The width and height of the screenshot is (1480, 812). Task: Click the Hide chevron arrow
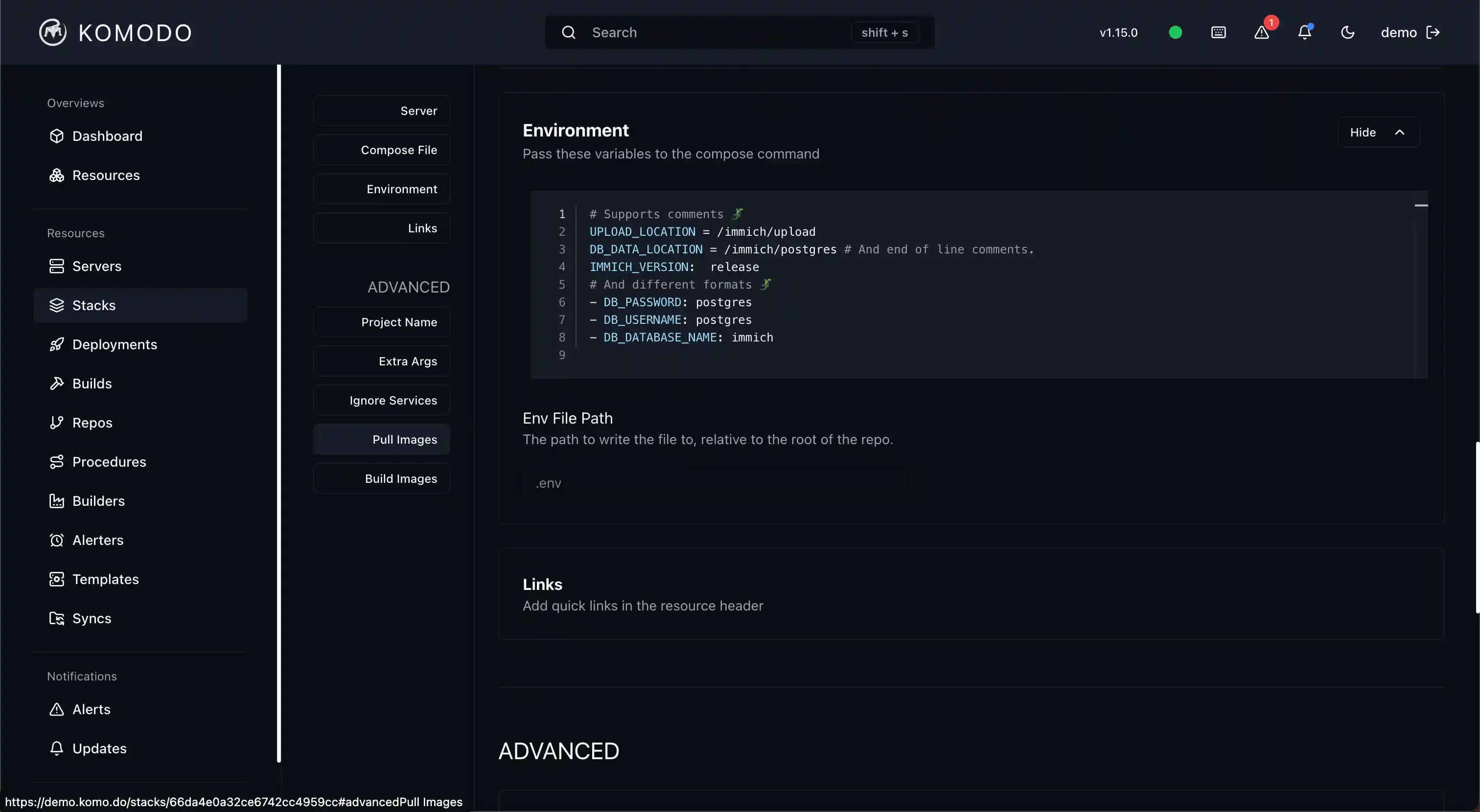tap(1400, 133)
